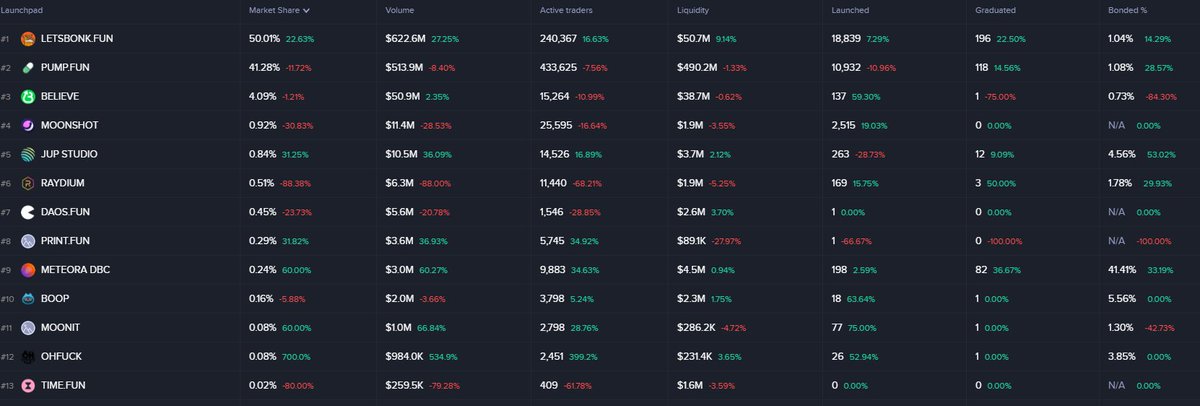Click the 50.01% market share value
The height and width of the screenshot is (406, 1200).
[265, 39]
